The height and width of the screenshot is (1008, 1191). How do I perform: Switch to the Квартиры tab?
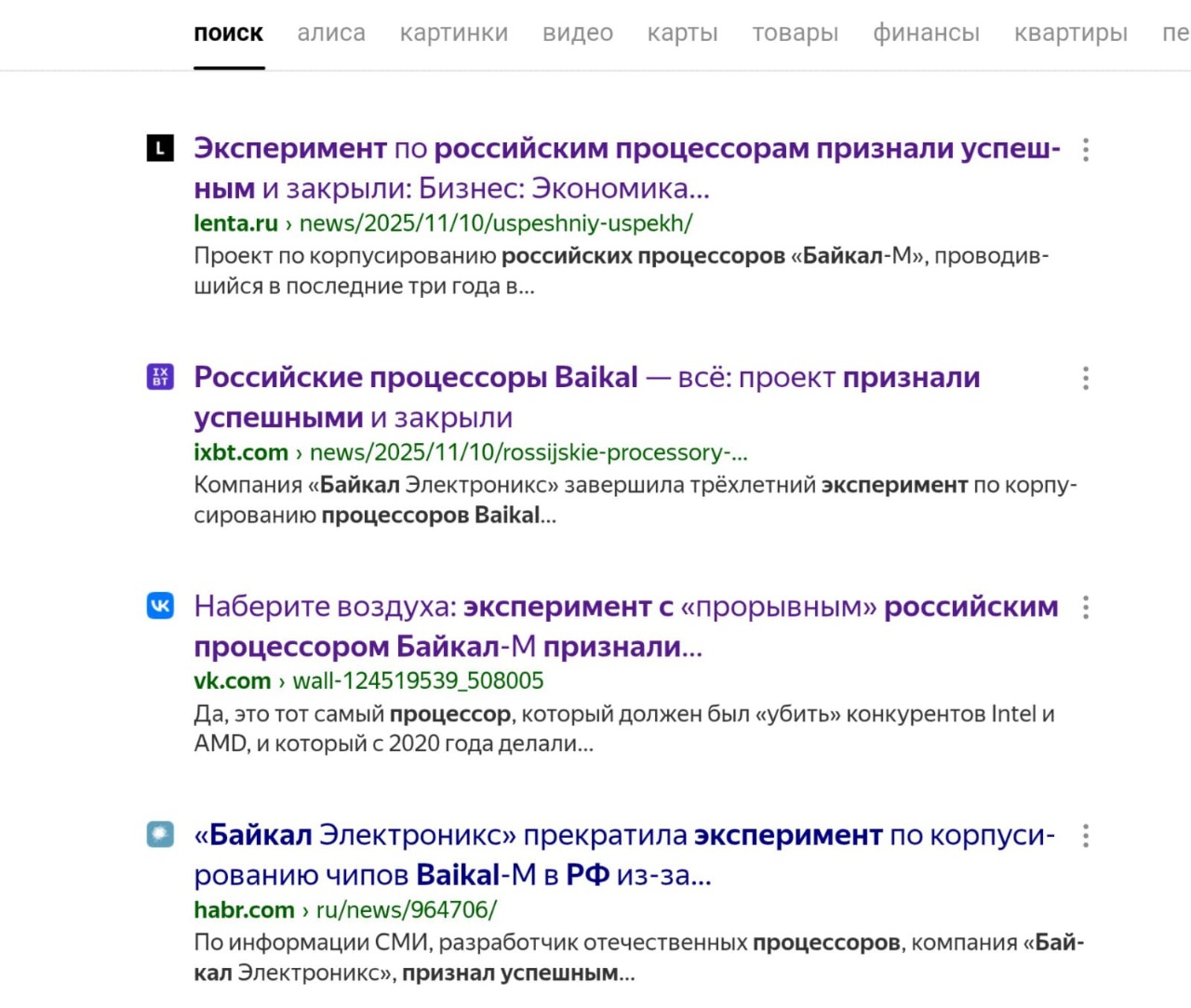pos(1071,34)
